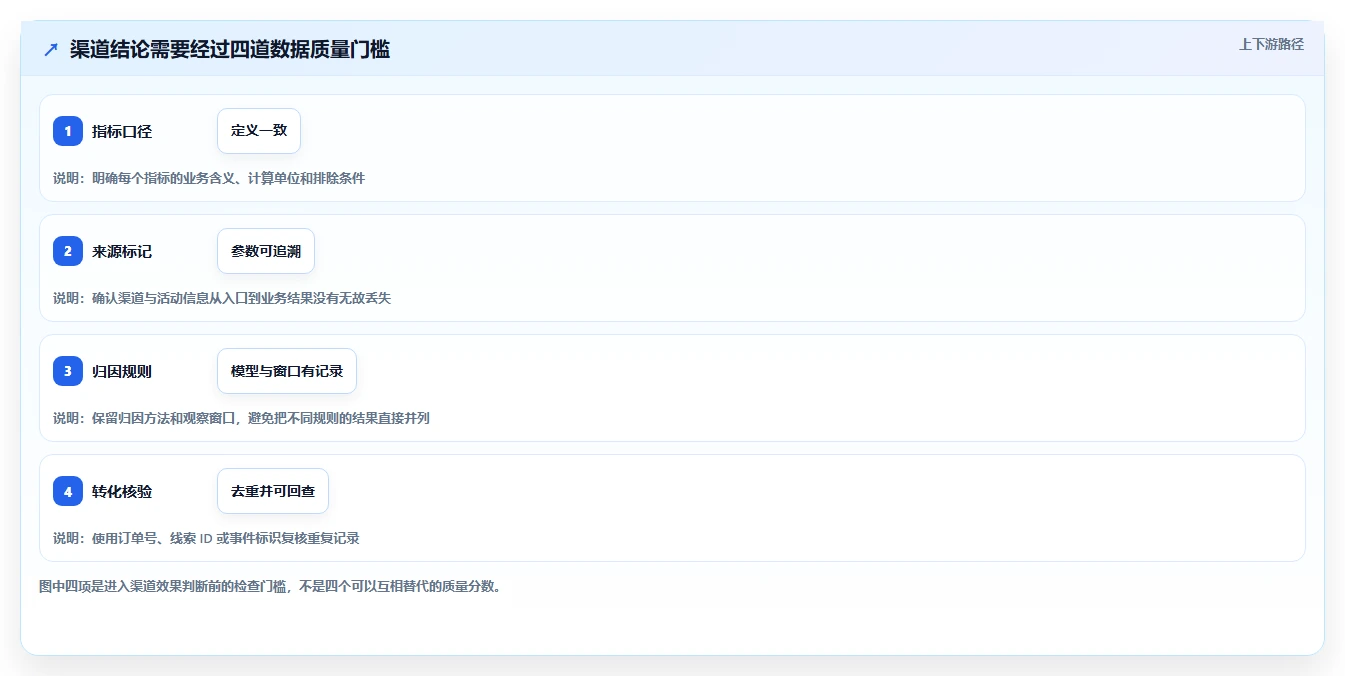Click the arrow icon beside the panel title
The image size is (1345, 676).
pos(51,50)
